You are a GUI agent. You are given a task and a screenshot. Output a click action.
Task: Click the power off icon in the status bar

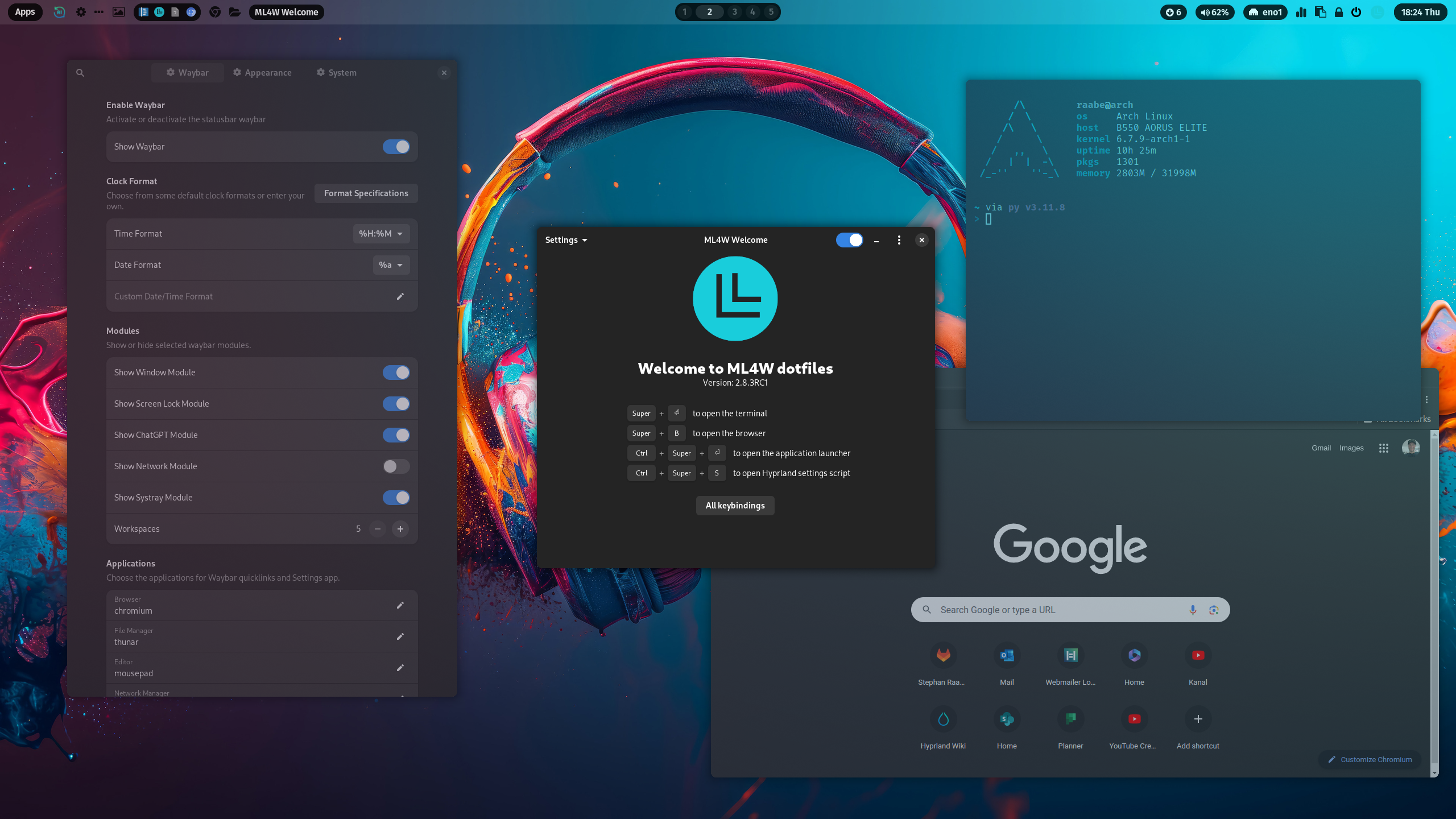[x=1356, y=13]
